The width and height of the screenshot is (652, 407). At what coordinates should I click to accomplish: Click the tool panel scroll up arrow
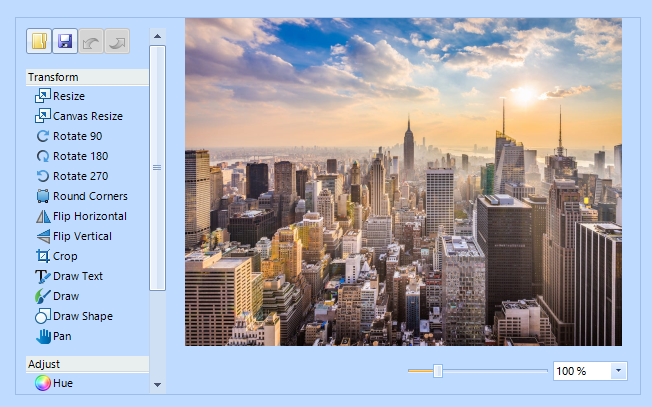[157, 36]
